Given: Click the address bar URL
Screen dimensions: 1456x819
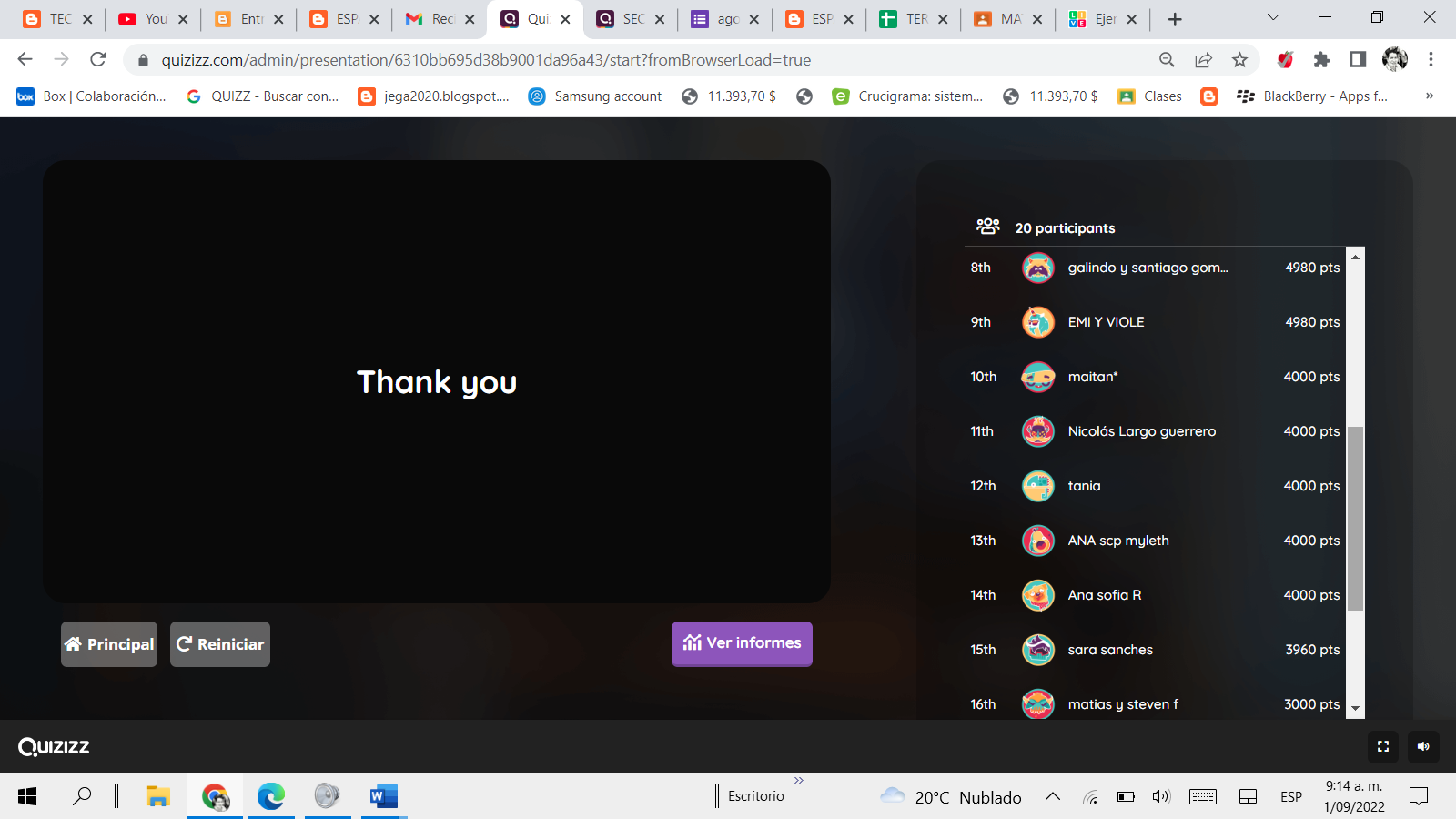Looking at the screenshot, I should pyautogui.click(x=486, y=60).
